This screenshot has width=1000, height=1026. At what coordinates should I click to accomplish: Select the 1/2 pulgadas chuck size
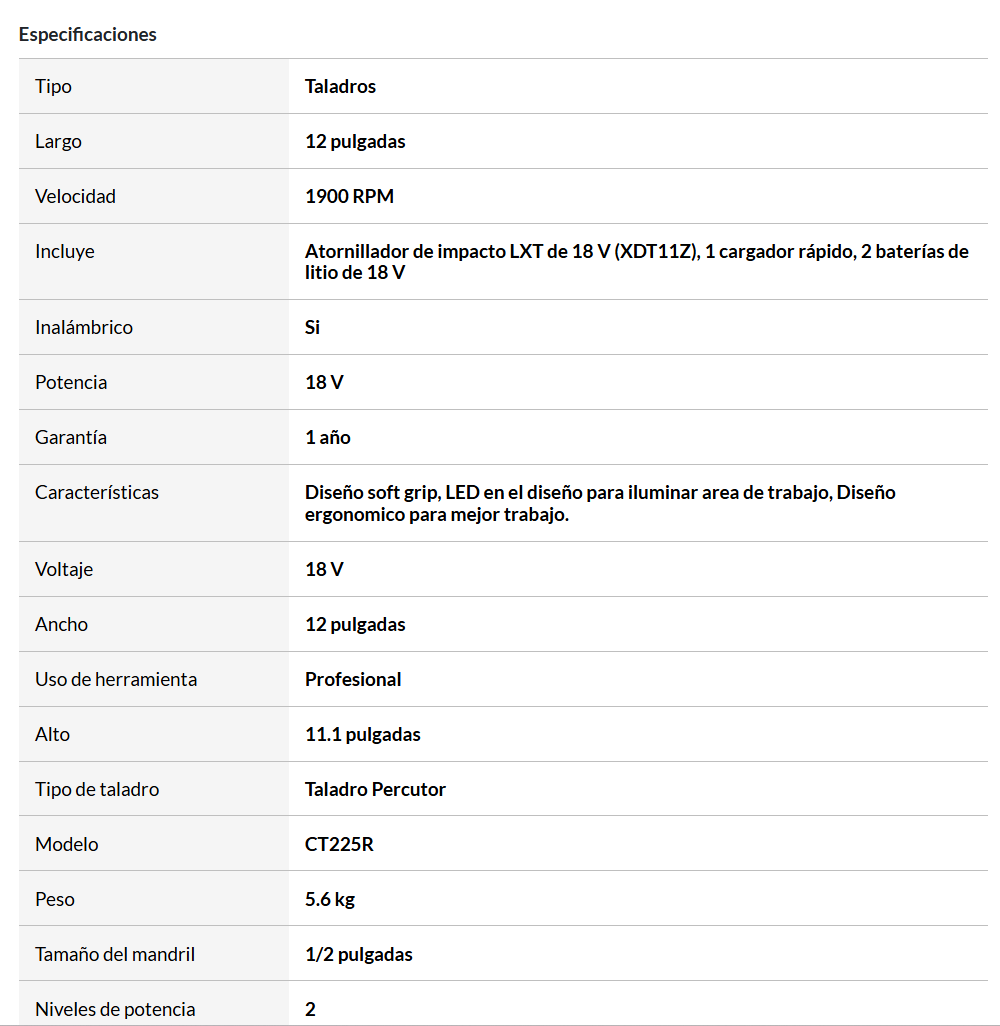359,954
